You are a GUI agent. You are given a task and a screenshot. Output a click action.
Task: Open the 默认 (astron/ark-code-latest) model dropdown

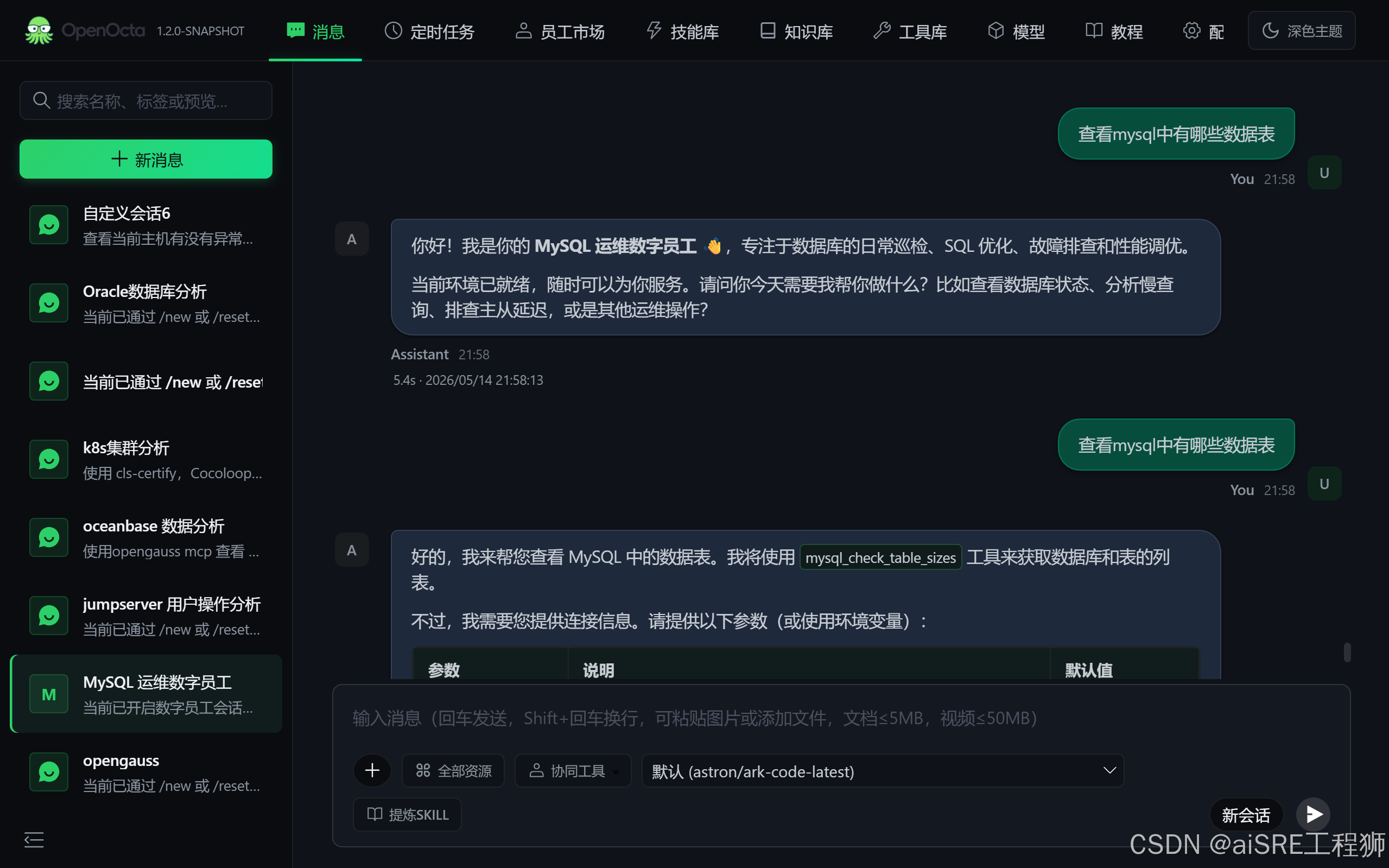882,770
